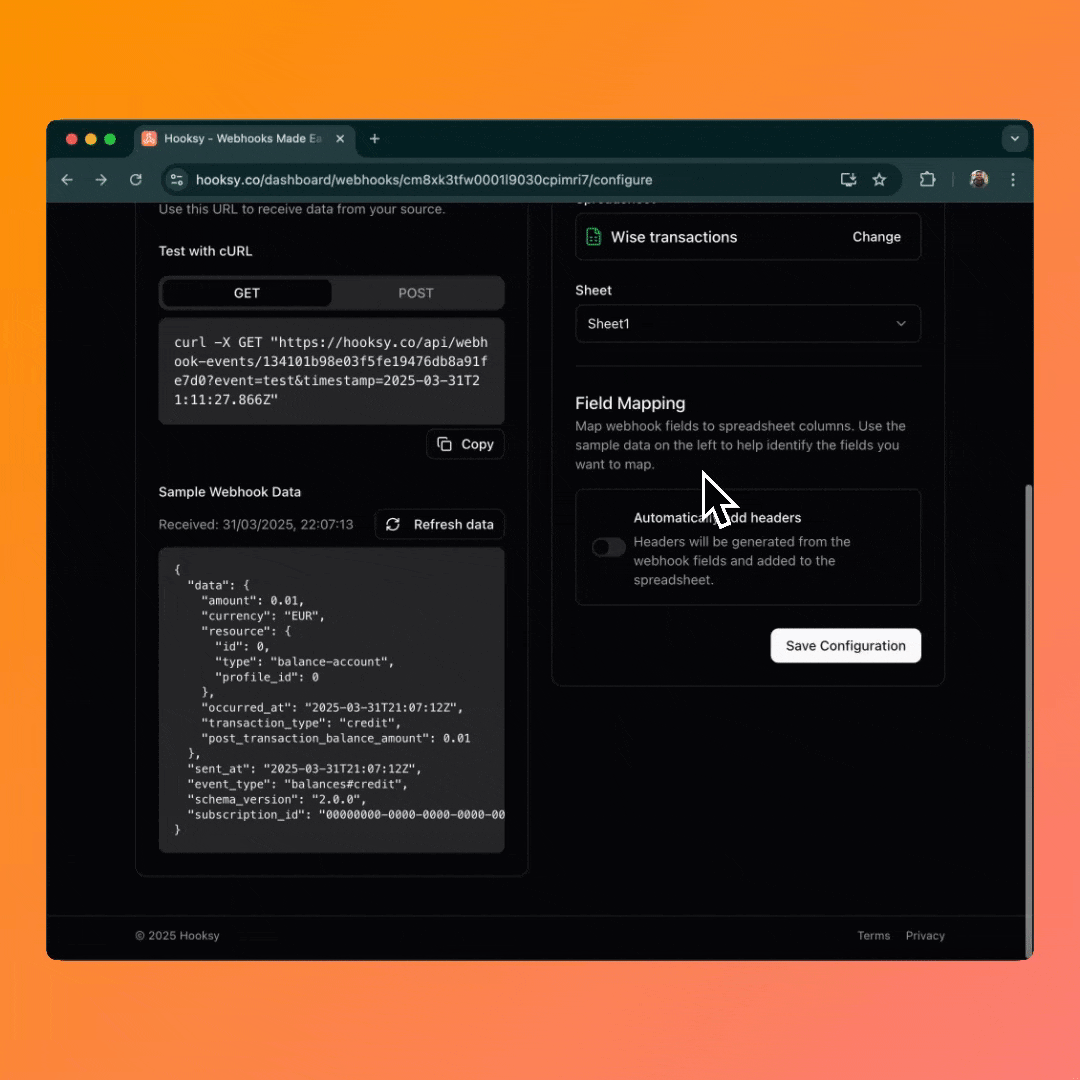Open the Chrome profile avatar
Image resolution: width=1080 pixels, height=1080 pixels.
coord(979,180)
